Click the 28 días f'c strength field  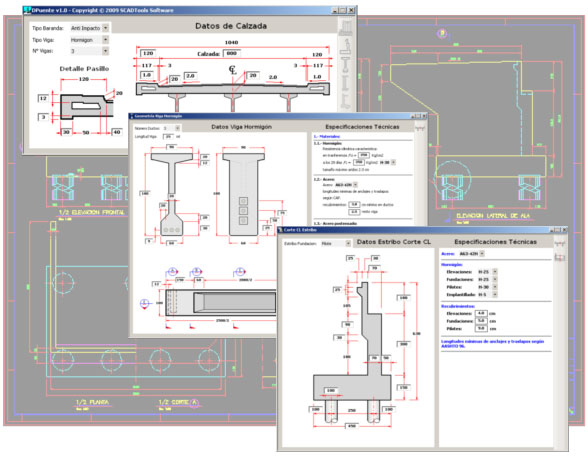point(359,162)
